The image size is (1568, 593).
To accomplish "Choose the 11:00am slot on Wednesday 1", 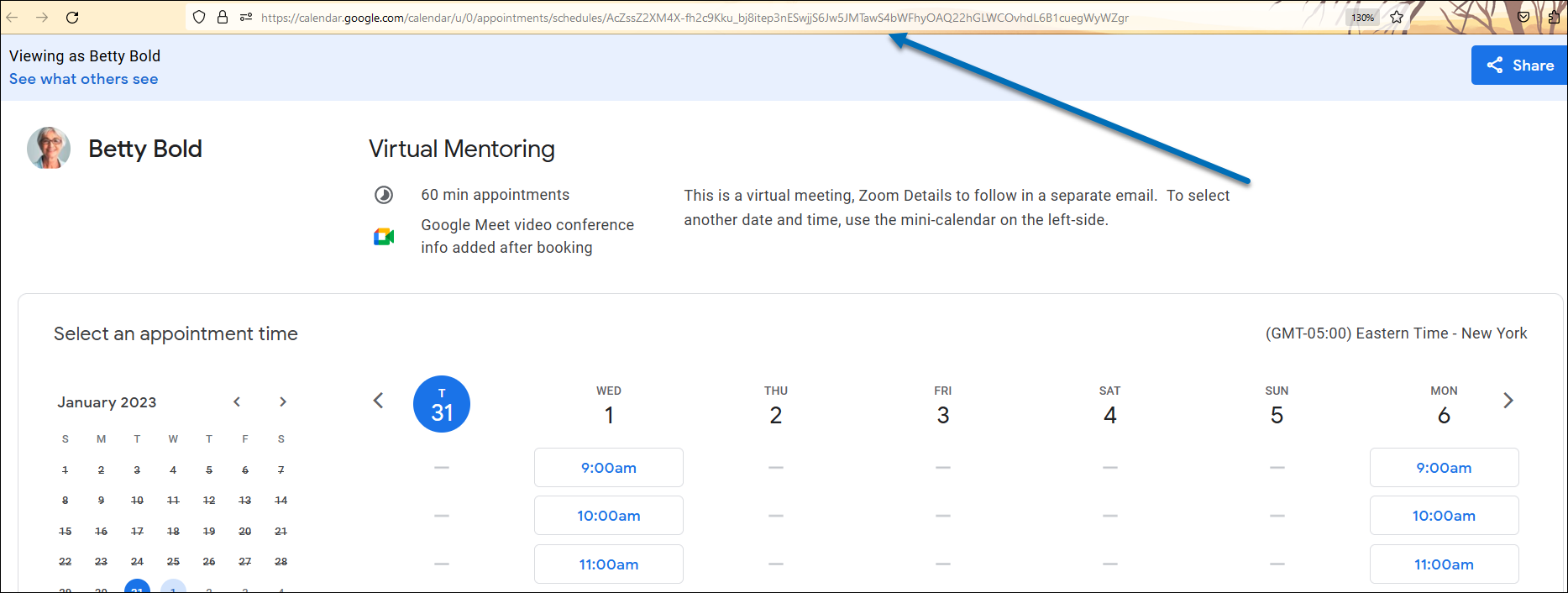I will [608, 564].
